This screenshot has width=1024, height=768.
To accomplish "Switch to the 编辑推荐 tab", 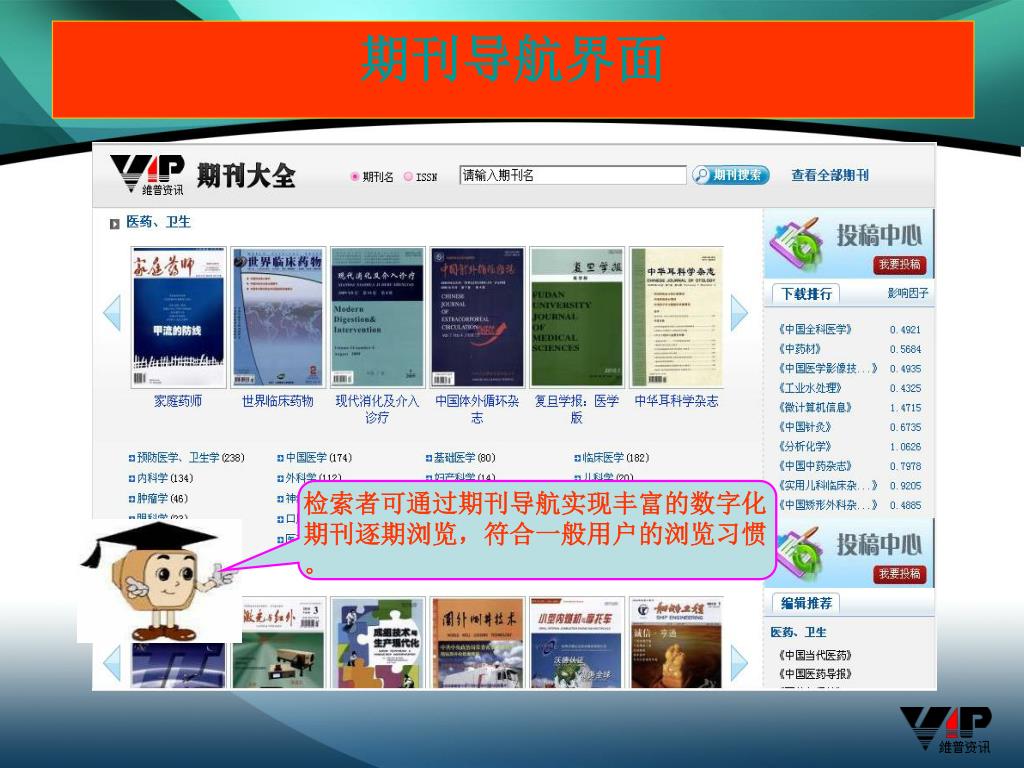I will point(806,603).
